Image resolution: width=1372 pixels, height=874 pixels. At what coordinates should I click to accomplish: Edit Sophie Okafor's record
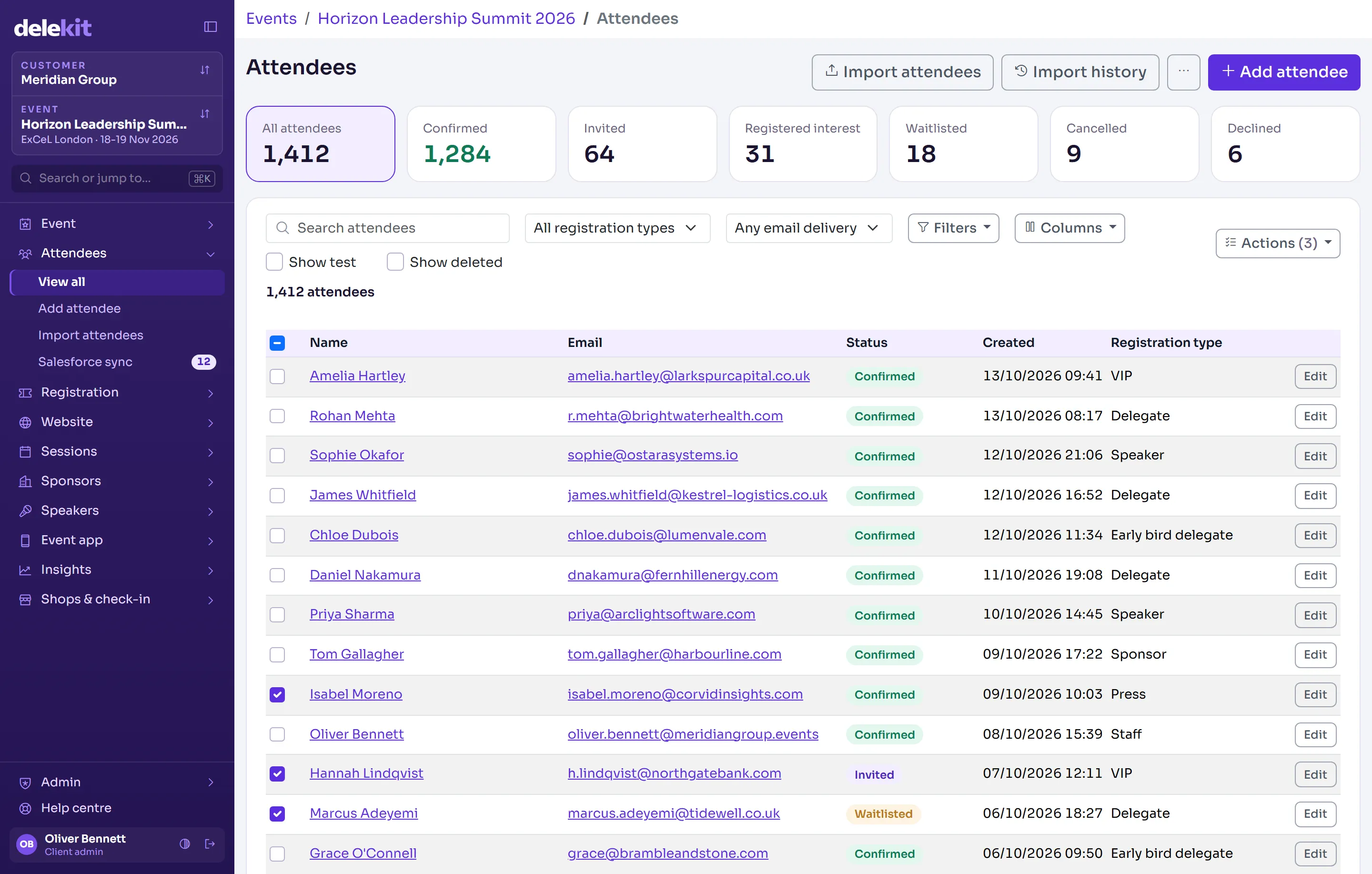tap(1315, 456)
